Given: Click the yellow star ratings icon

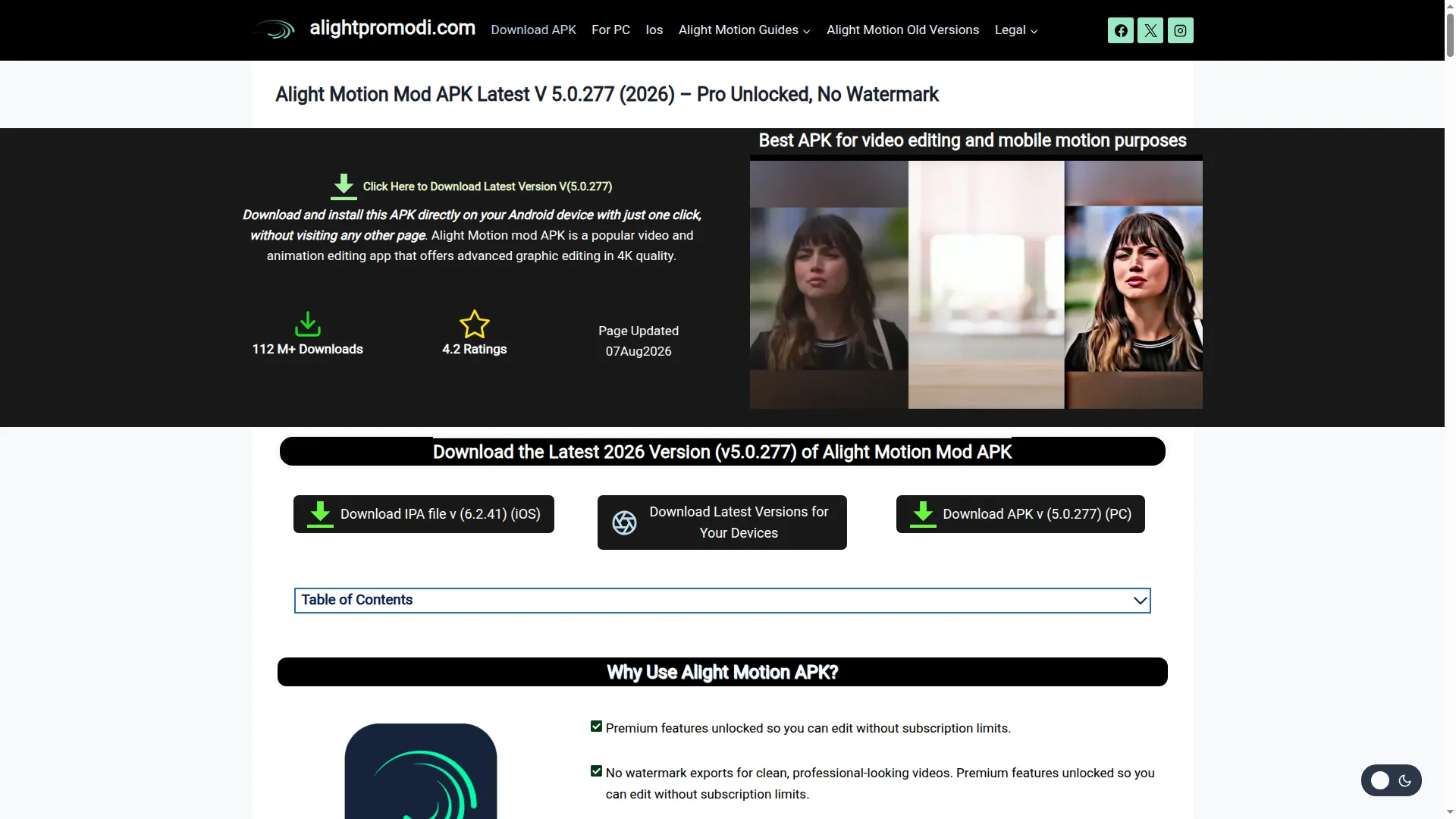Looking at the screenshot, I should tap(475, 324).
